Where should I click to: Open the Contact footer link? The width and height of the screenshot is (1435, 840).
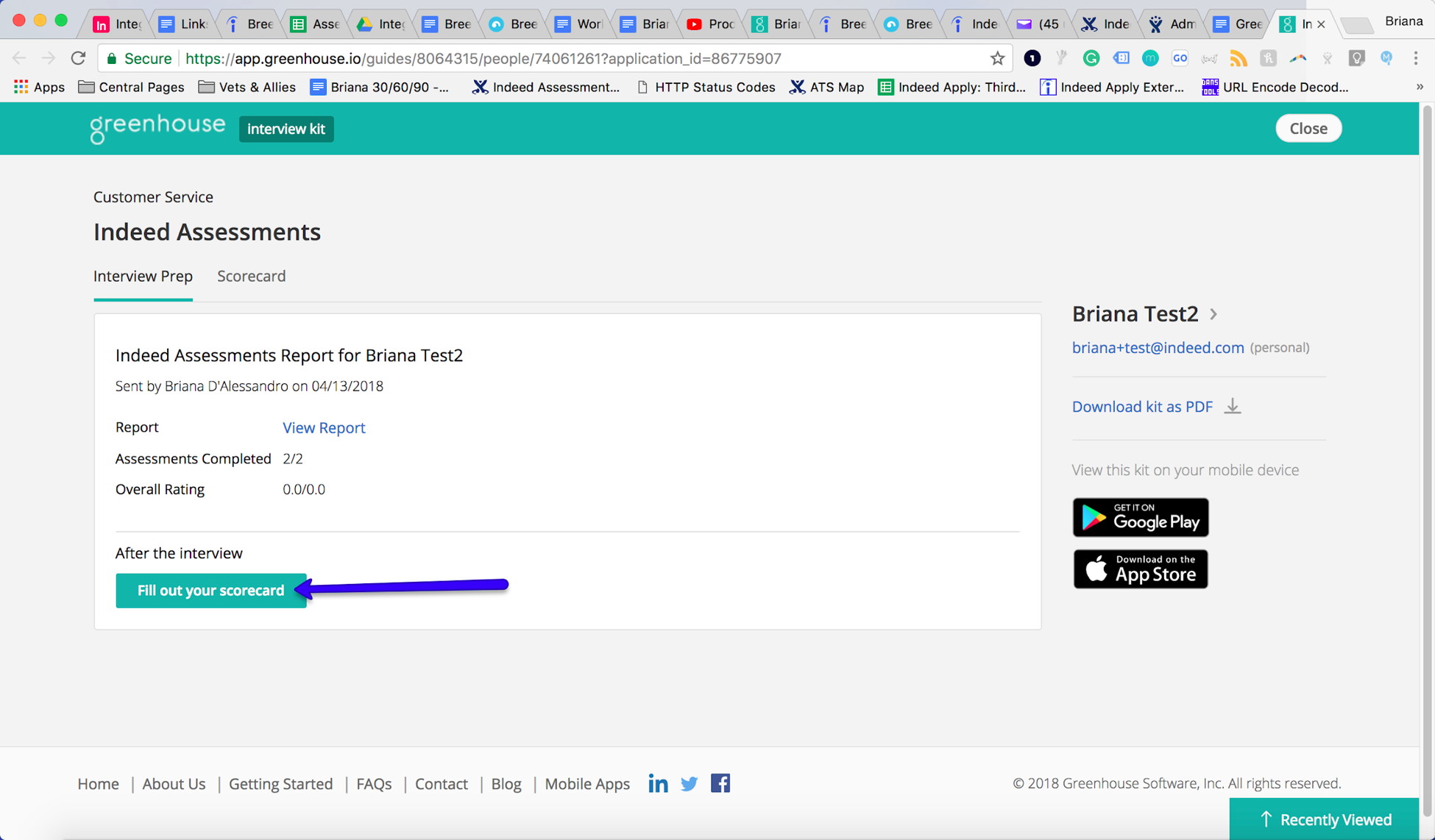pos(441,783)
